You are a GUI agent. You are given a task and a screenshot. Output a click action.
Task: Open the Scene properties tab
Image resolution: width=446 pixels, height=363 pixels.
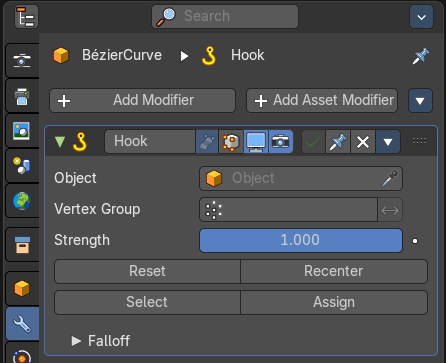click(x=22, y=166)
